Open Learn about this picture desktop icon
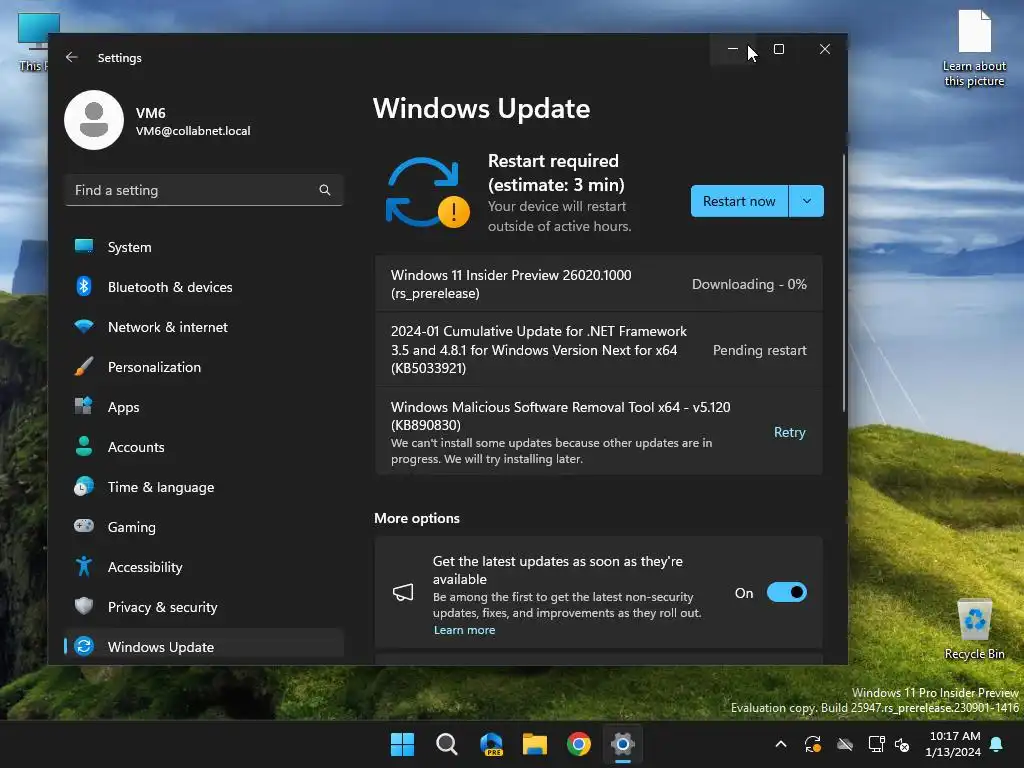This screenshot has width=1024, height=768. (x=974, y=49)
